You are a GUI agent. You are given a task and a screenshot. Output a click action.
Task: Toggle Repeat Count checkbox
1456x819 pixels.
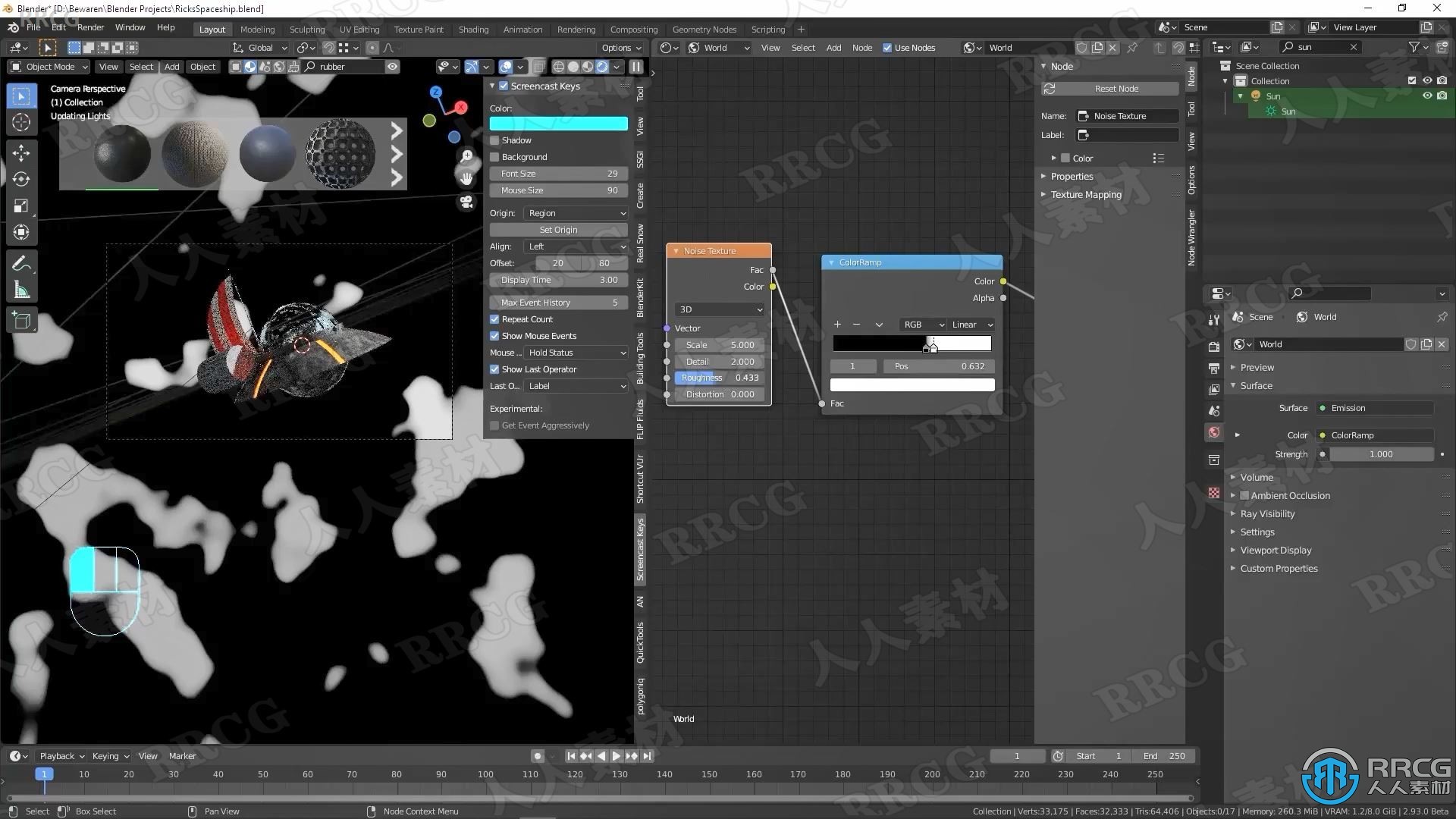(494, 318)
